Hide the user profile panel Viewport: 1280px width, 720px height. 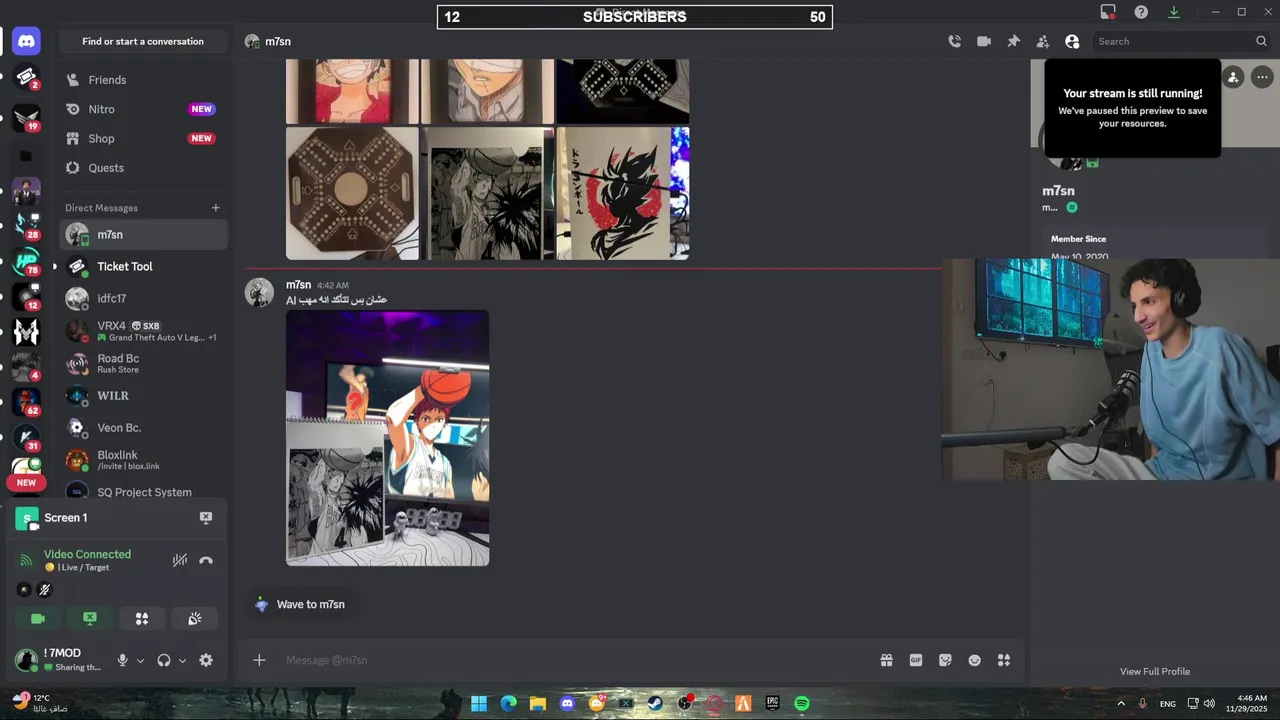[x=1072, y=41]
